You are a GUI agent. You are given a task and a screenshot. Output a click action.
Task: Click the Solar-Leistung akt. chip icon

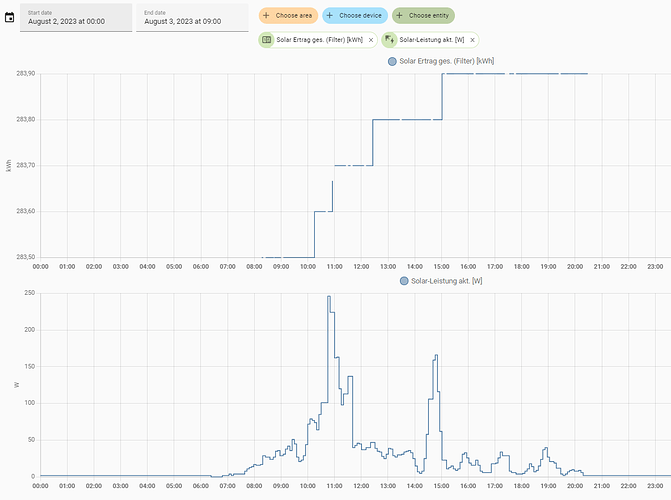[389, 40]
